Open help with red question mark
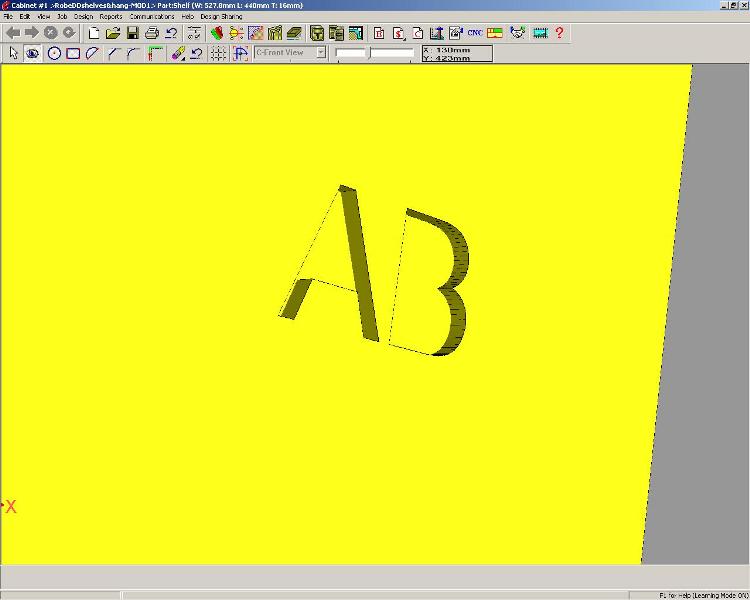This screenshot has height=600, width=750. pyautogui.click(x=559, y=33)
